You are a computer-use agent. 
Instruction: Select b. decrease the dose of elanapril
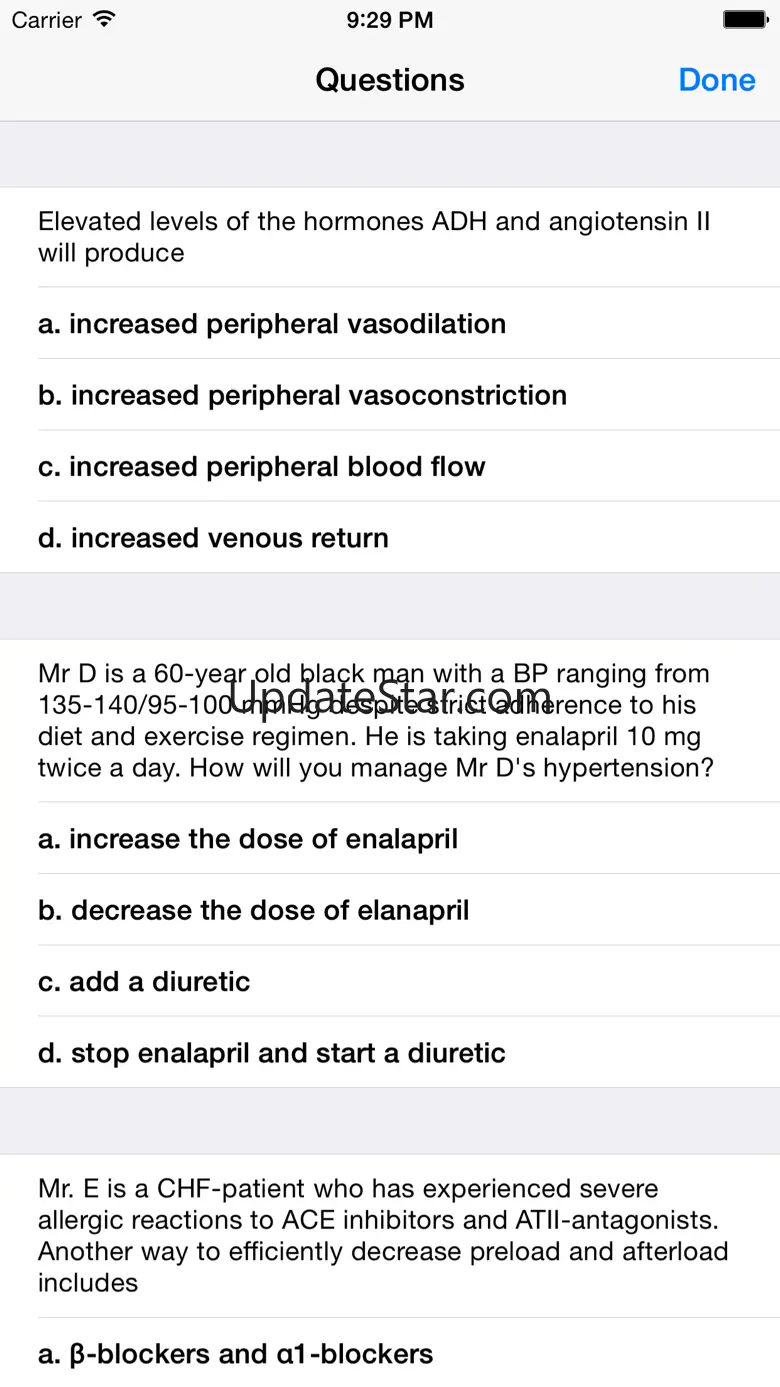[254, 910]
